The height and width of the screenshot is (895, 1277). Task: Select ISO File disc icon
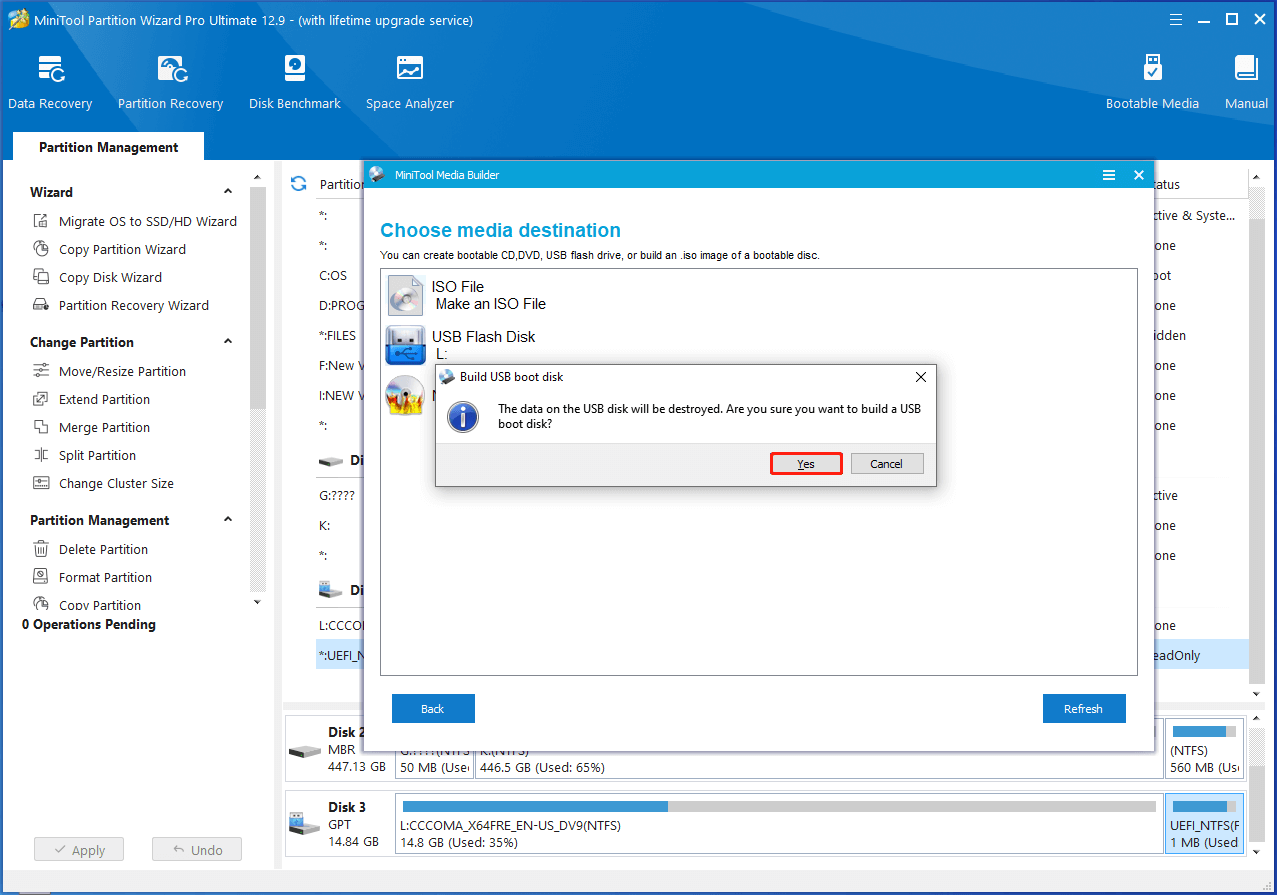tap(404, 295)
